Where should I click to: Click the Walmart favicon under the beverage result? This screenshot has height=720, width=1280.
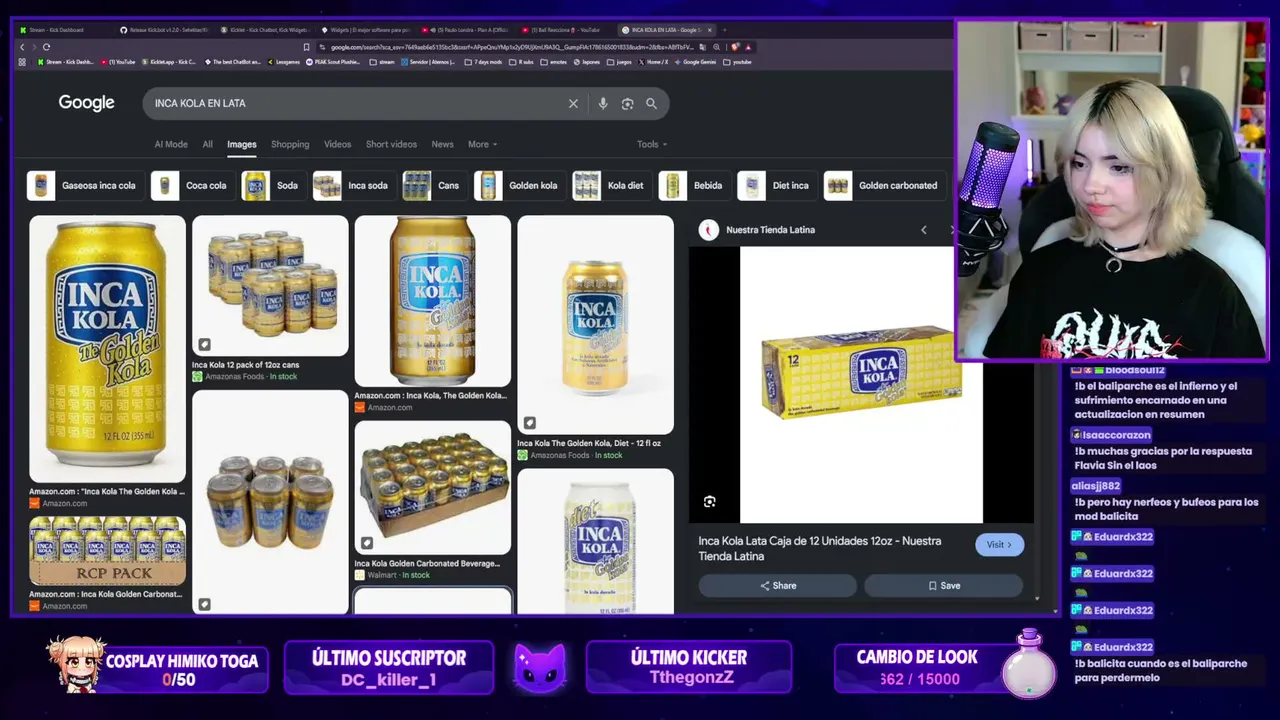point(360,575)
